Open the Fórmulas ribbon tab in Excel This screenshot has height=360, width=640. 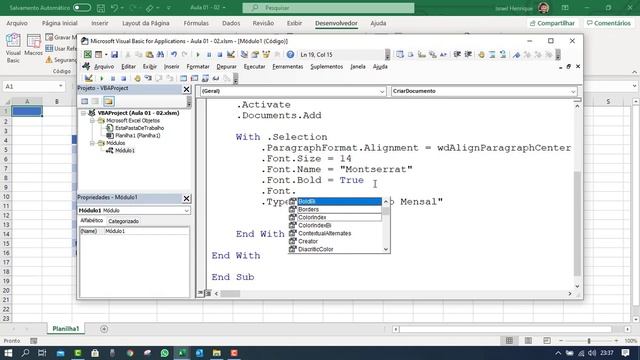[x=196, y=23]
